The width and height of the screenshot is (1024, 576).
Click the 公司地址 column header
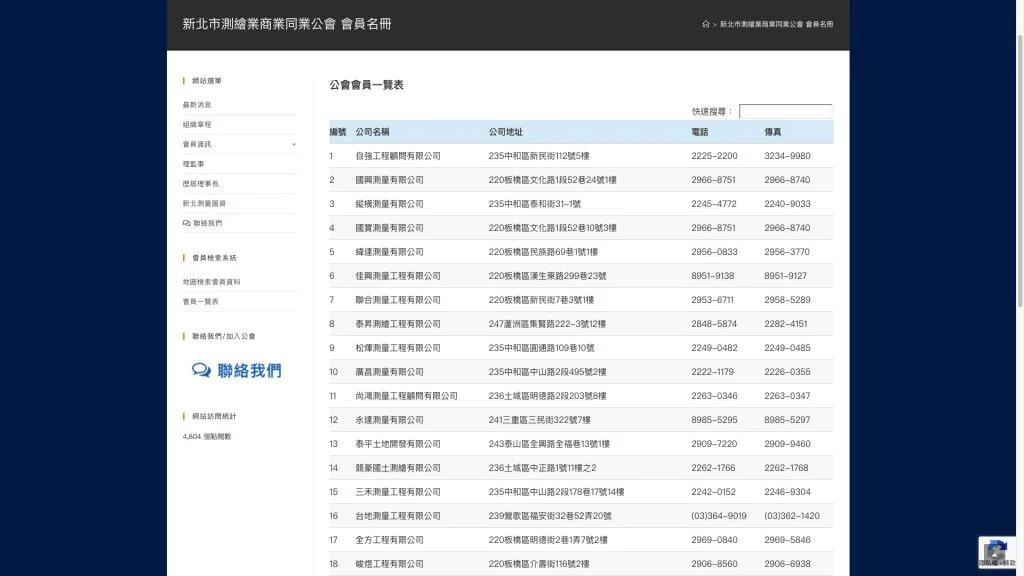pos(505,132)
